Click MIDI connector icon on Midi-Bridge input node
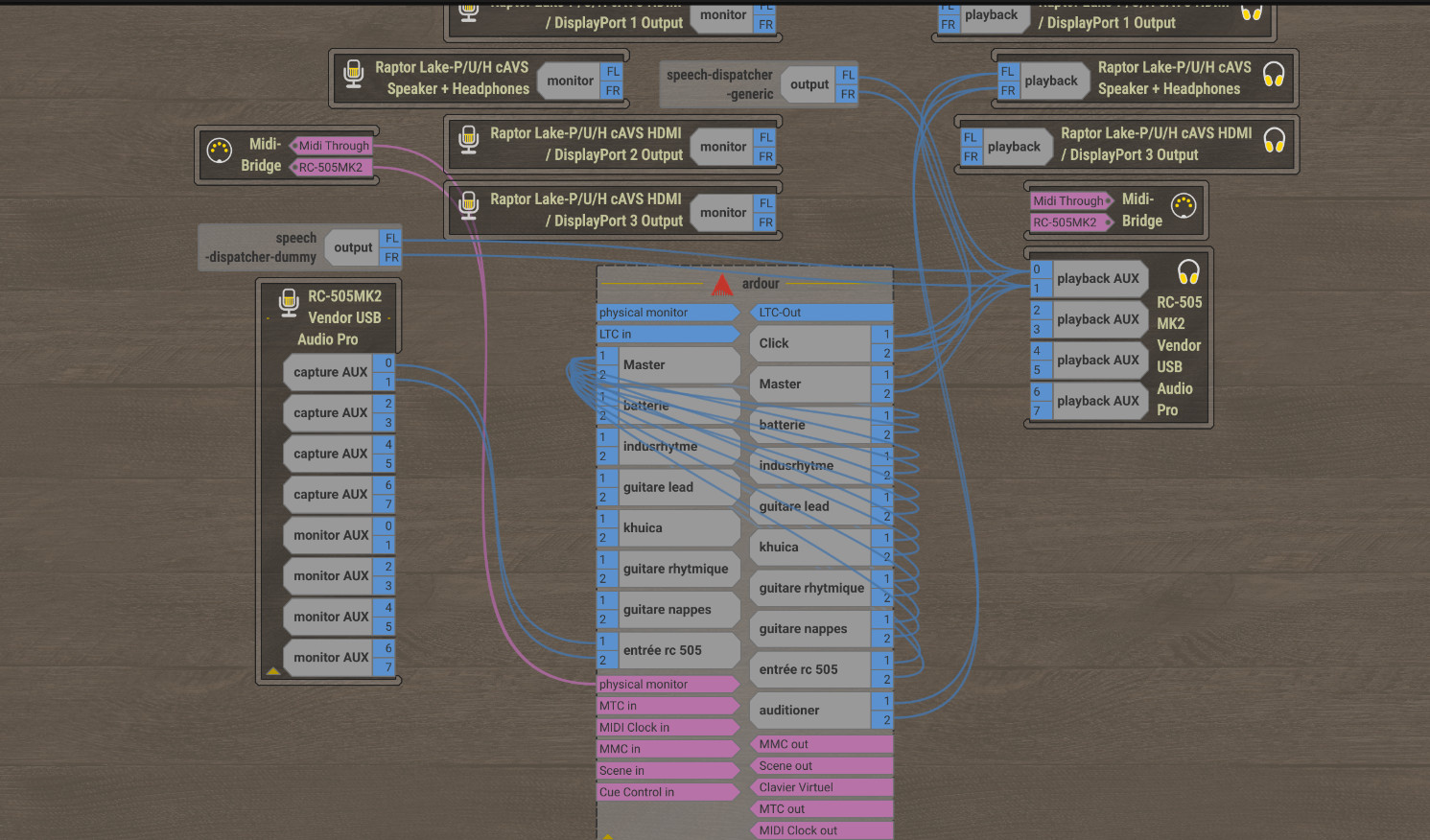Image resolution: width=1430 pixels, height=840 pixels. 1184,205
